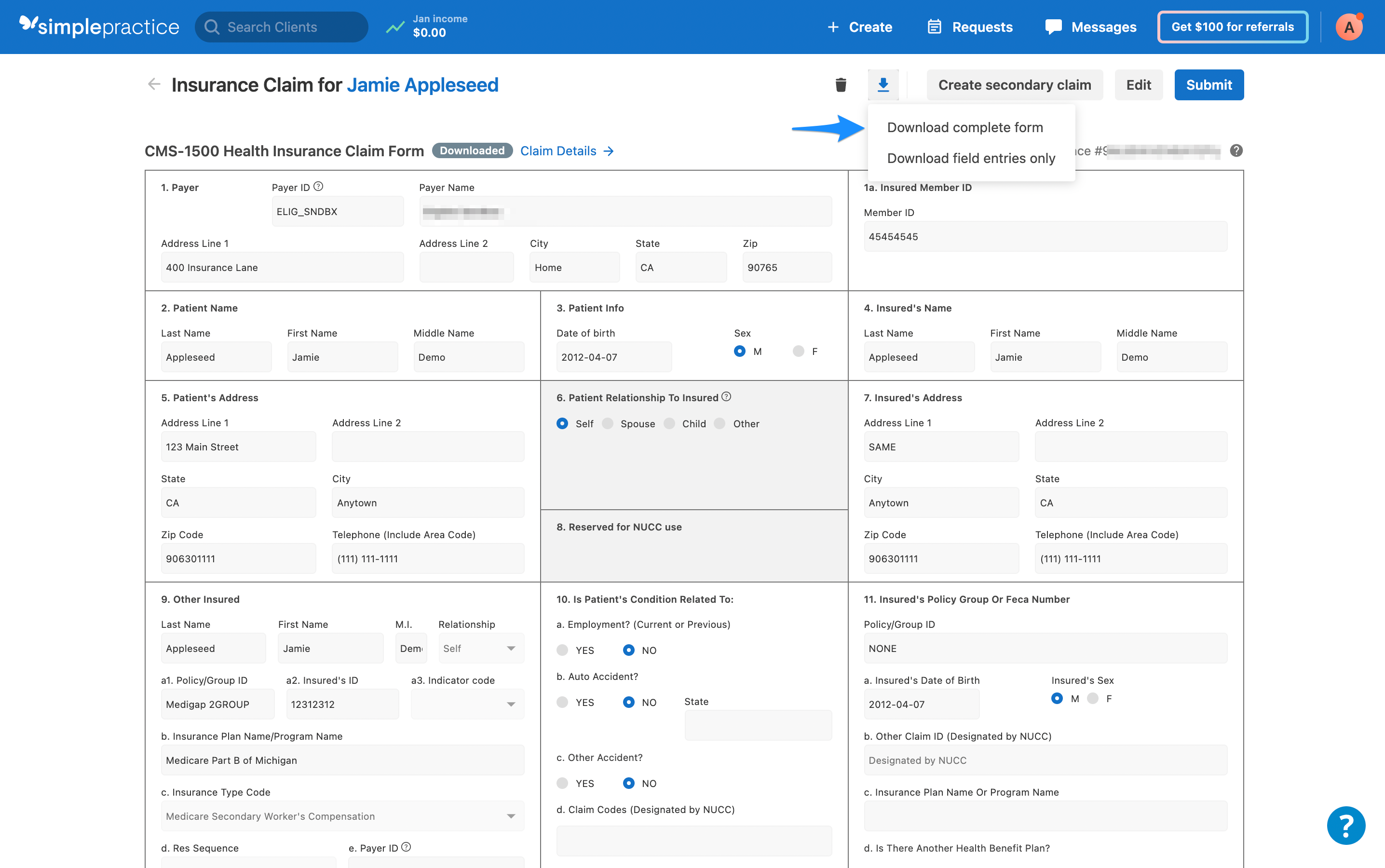1385x868 pixels.
Task: Open the Payer ID help tooltip
Action: tap(320, 186)
